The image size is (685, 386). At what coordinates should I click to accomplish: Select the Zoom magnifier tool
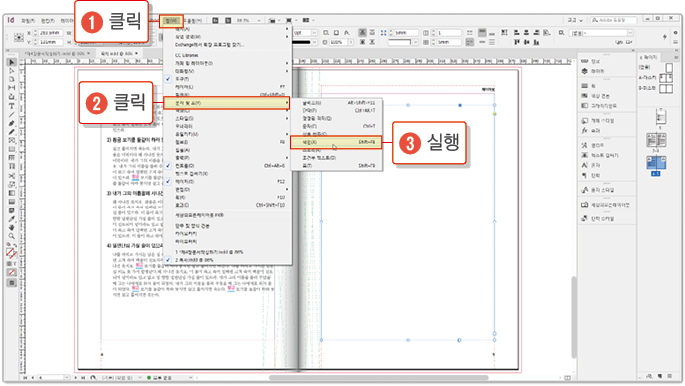coord(12,236)
